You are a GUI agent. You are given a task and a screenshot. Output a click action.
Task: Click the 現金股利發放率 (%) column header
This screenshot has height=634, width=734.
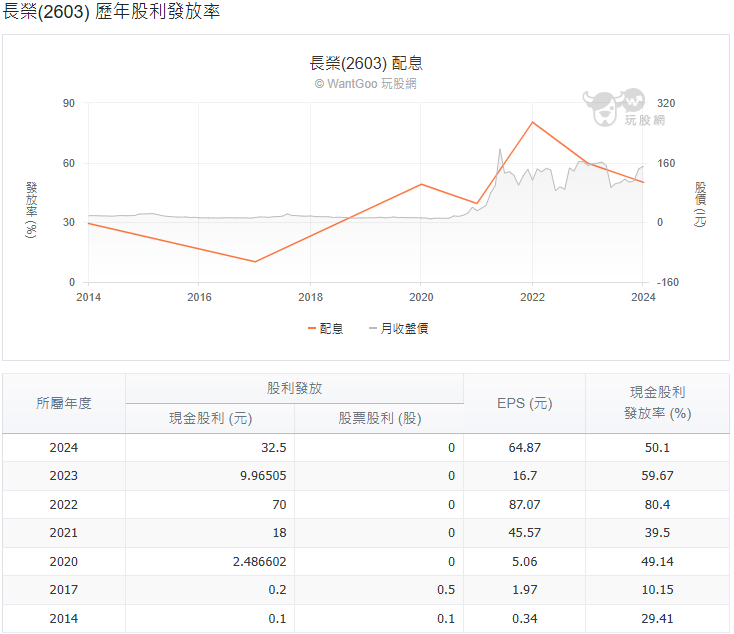[657, 403]
